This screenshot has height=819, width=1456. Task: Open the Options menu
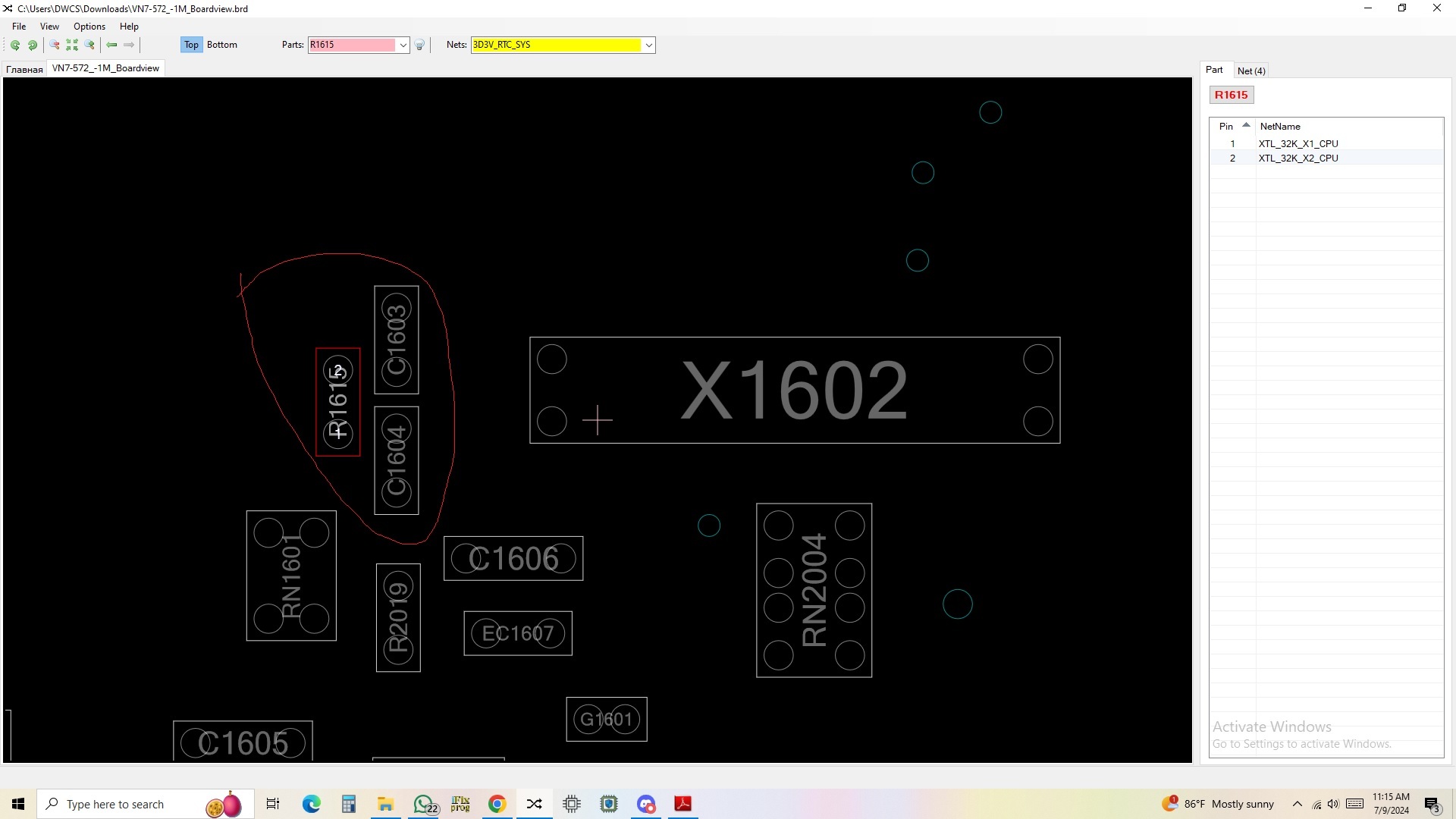(x=89, y=26)
